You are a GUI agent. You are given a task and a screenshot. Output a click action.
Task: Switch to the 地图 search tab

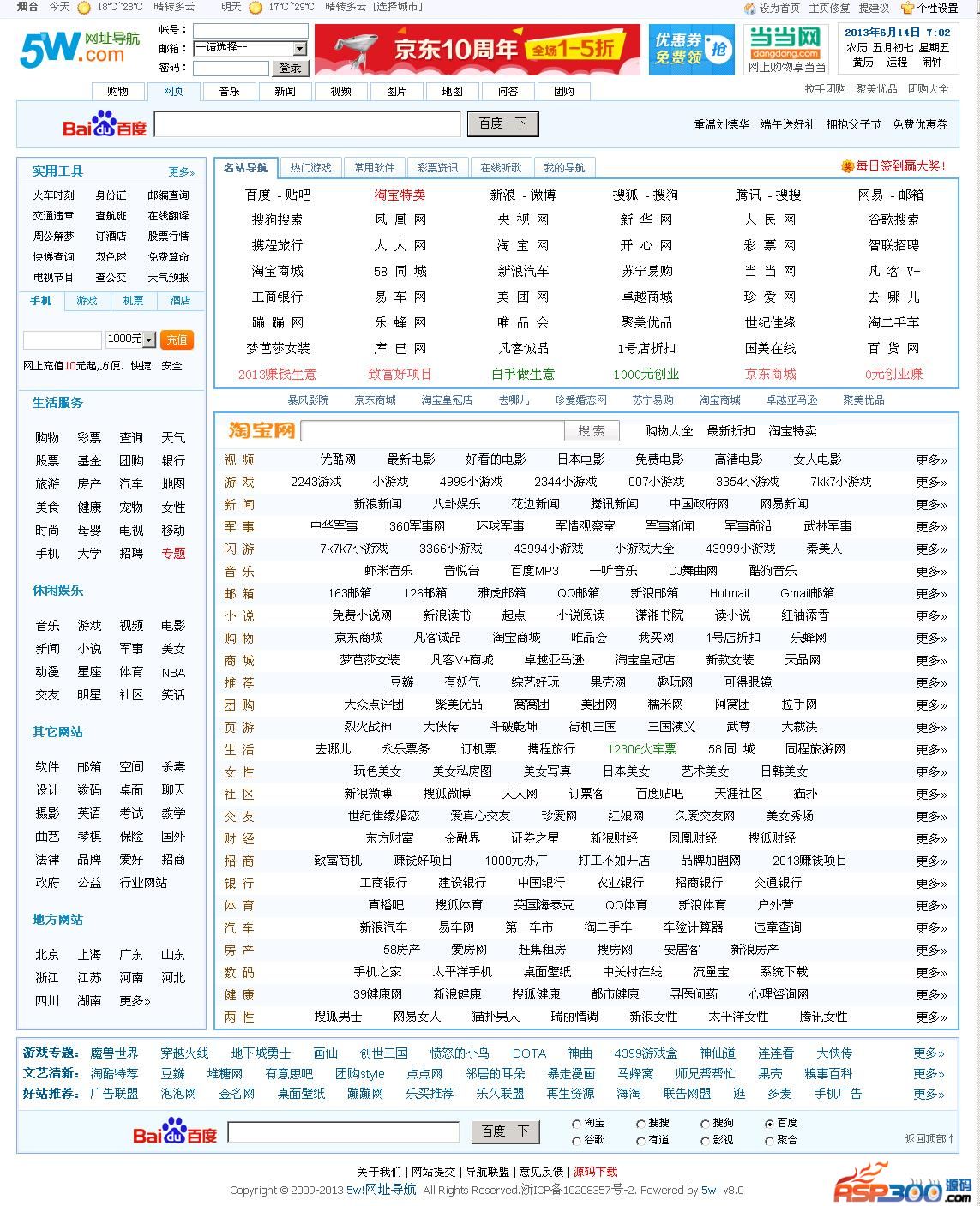coord(452,92)
